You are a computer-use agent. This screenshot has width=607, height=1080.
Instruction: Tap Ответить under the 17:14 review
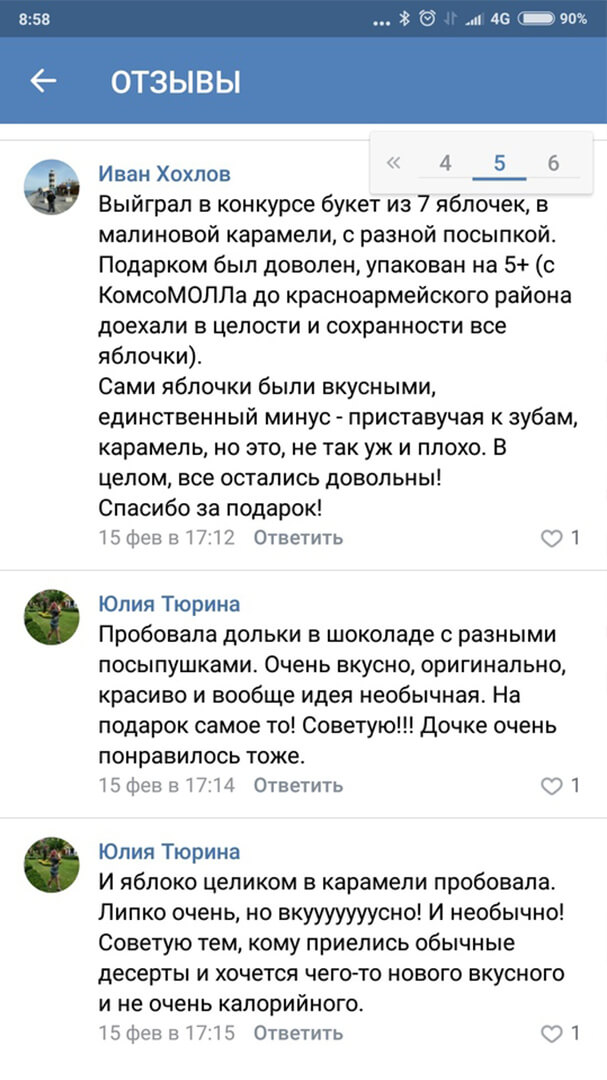[x=297, y=785]
